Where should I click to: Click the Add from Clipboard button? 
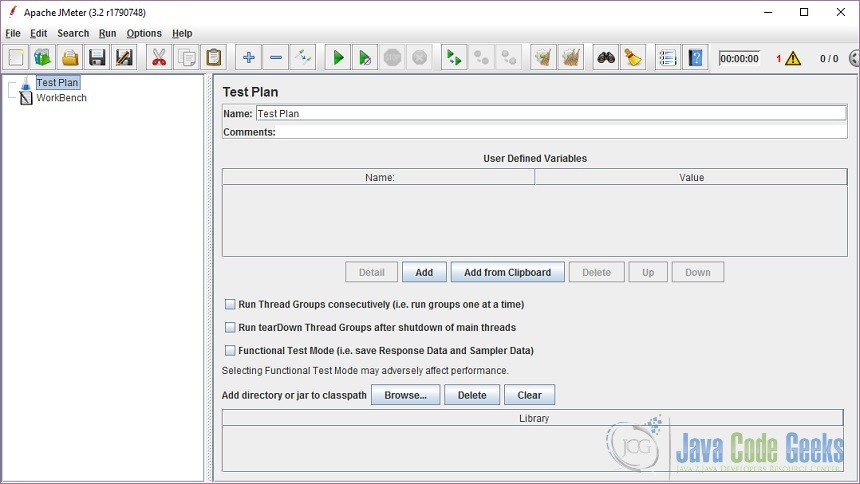[507, 272]
